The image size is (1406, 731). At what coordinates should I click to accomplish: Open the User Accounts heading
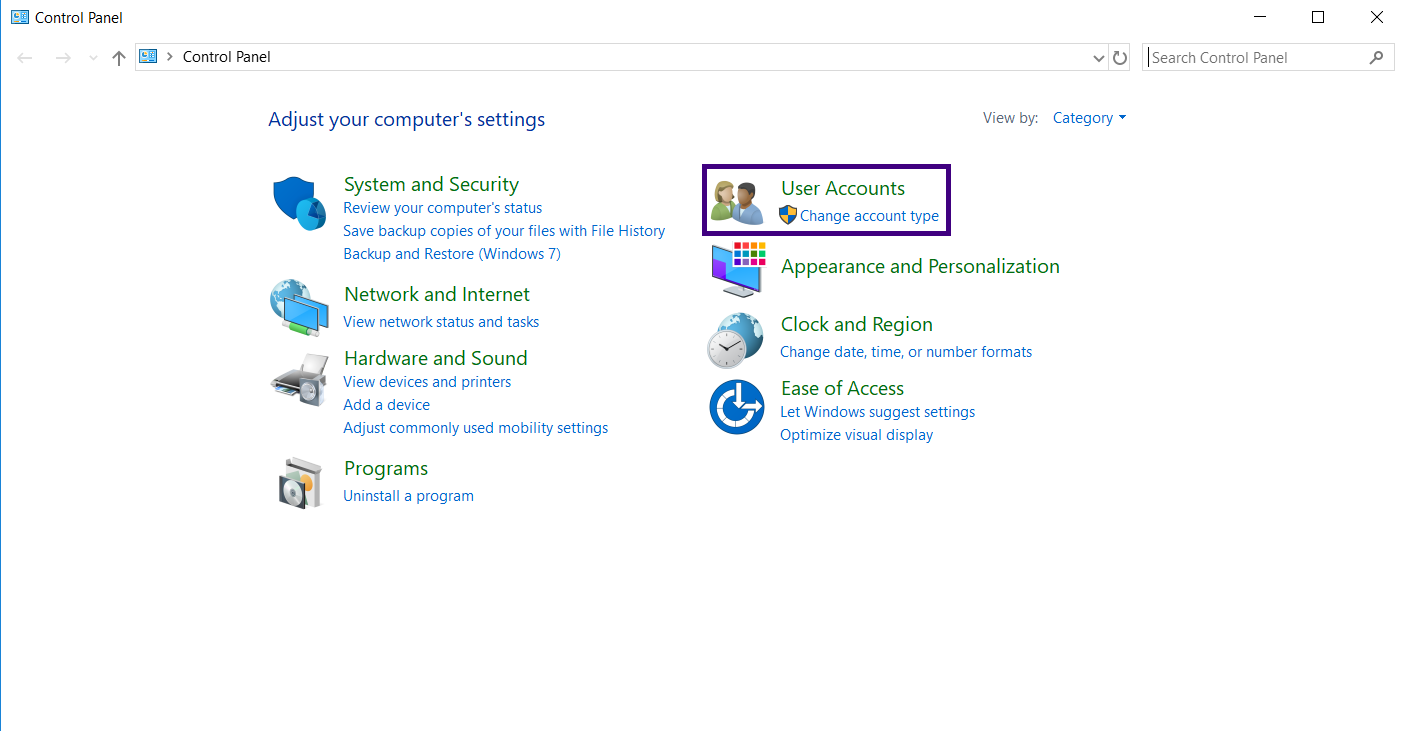[843, 188]
